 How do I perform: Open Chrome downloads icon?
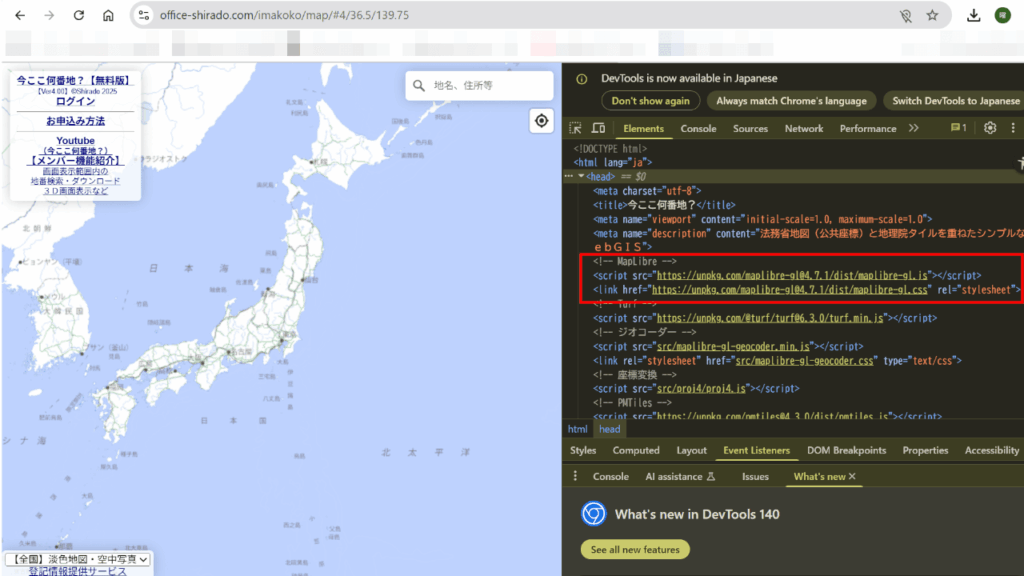pos(973,16)
